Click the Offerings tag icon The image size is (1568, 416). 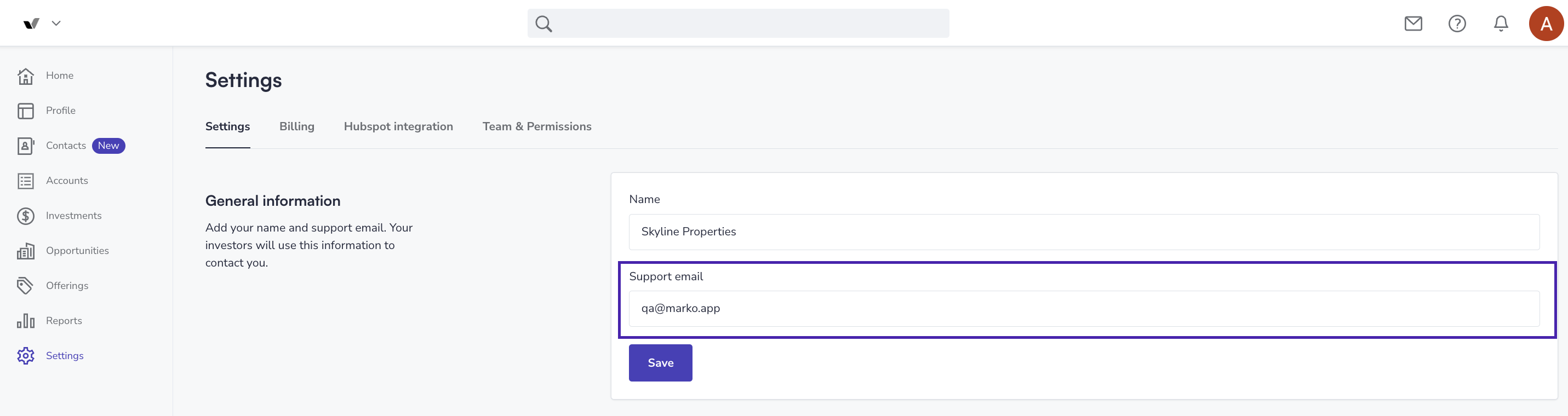click(25, 286)
